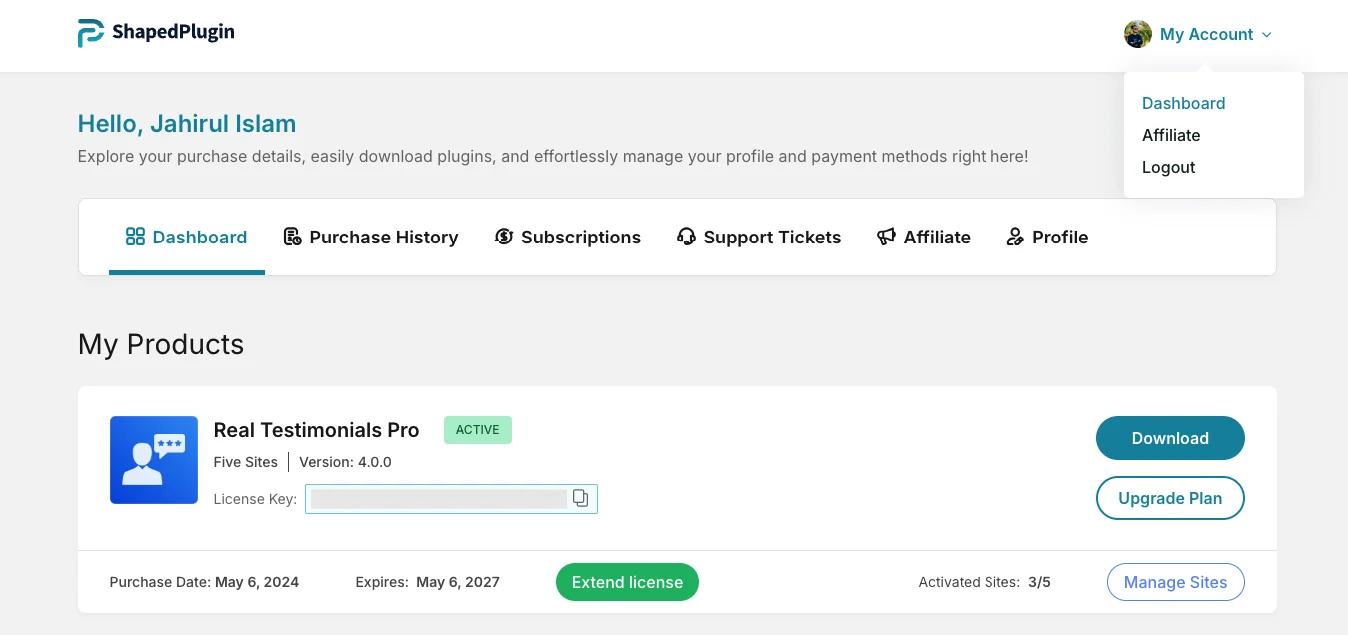This screenshot has height=635, width=1348.
Task: Open the Profile tab
Action: tap(1047, 237)
